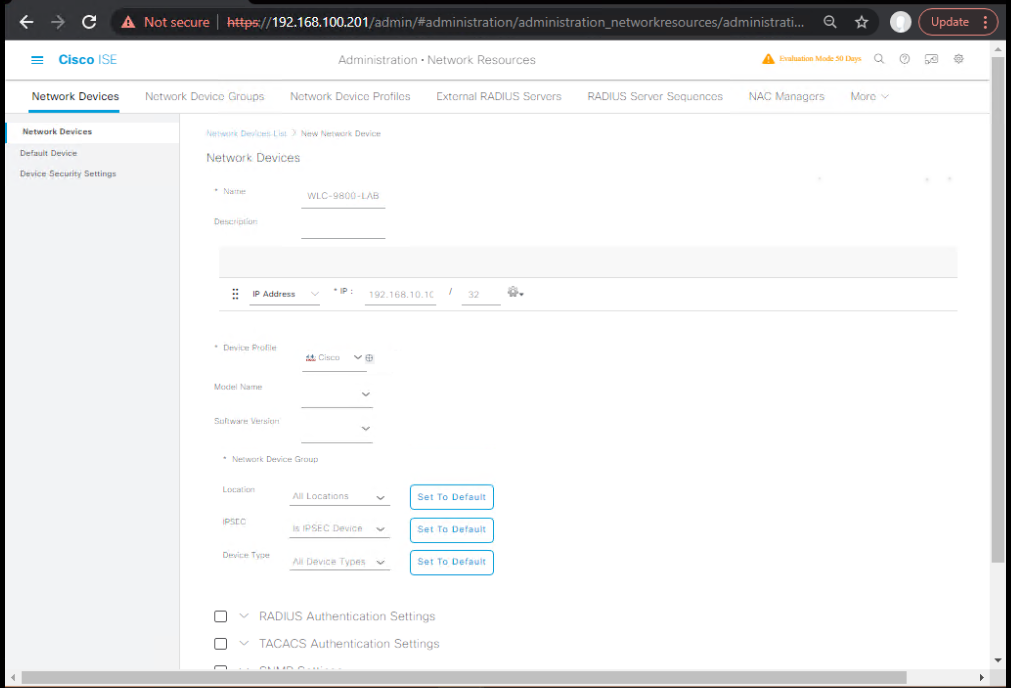Open the Is IPSEC Device dropdown
Image resolution: width=1011 pixels, height=688 pixels.
339,529
